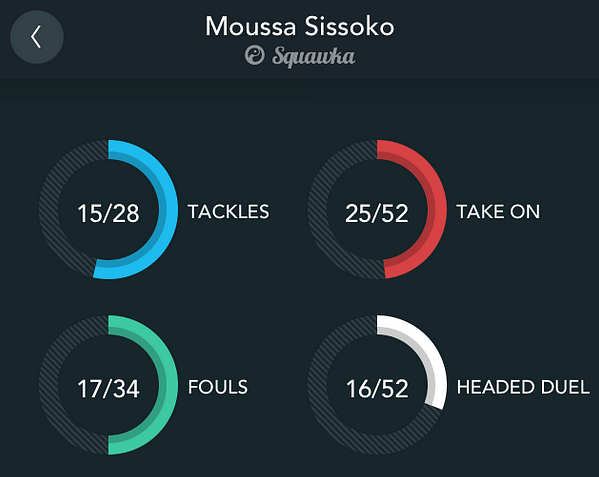Select the 15/28 tackles value
Screen dimensions: 599x477
(108, 213)
